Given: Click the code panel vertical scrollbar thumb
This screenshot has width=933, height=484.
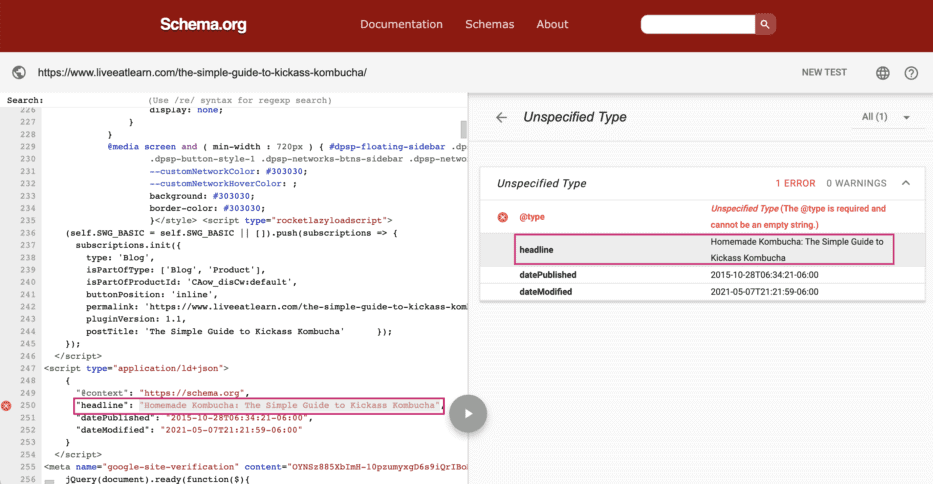Looking at the screenshot, I should coord(464,129).
